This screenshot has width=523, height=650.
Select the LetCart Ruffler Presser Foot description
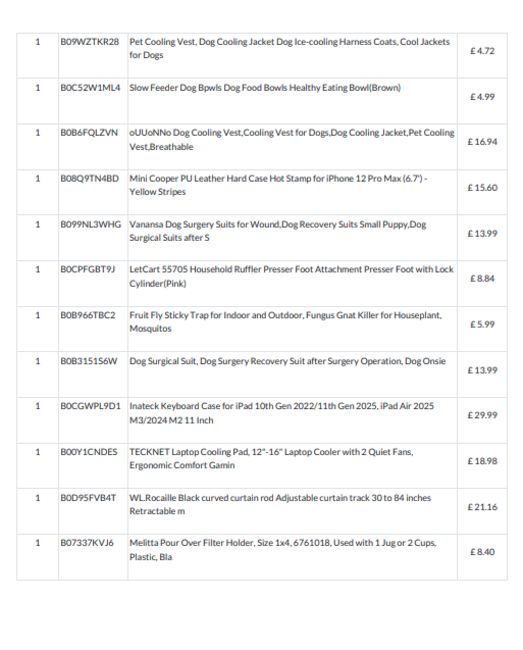pos(291,276)
